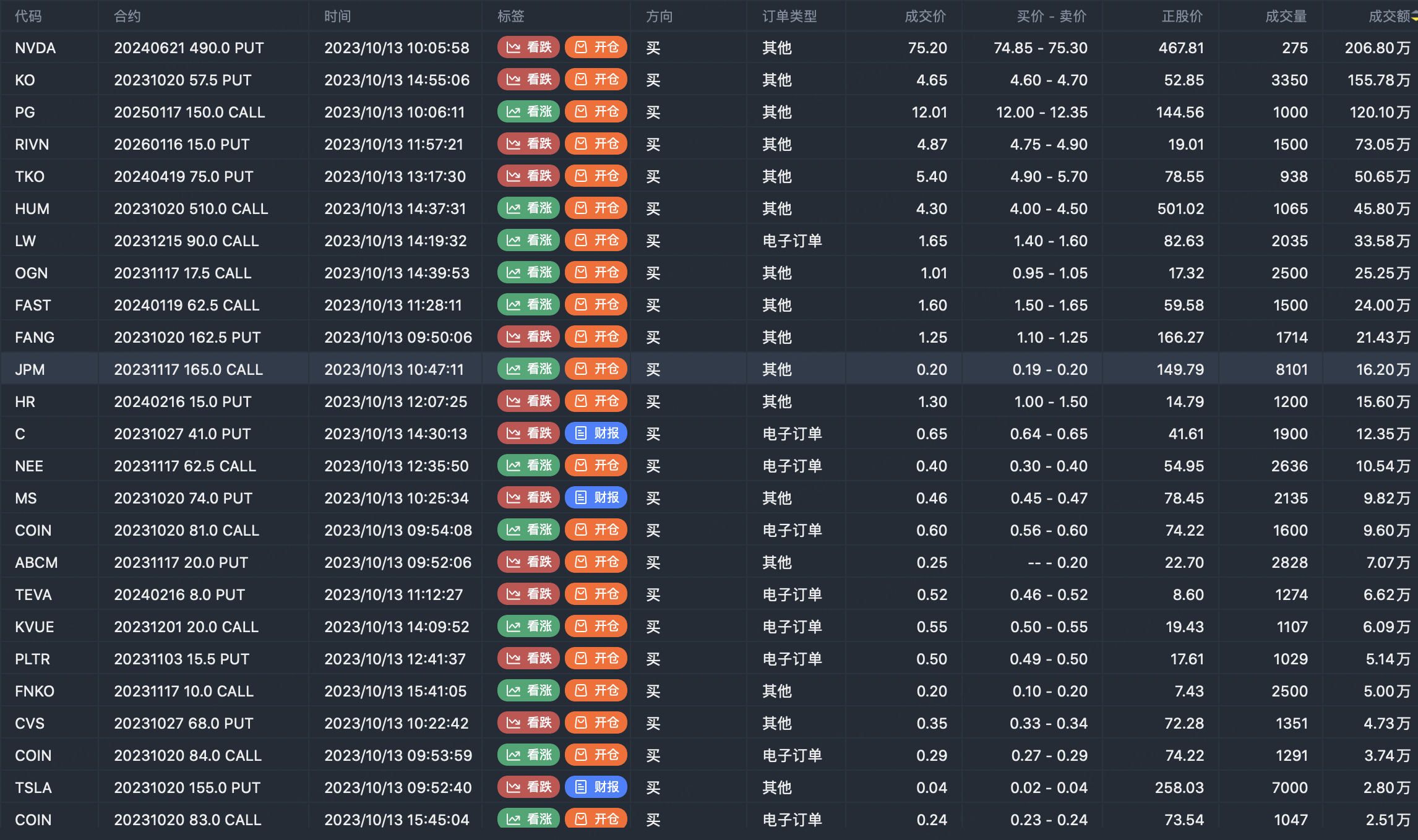1418x840 pixels.
Task: Click the MS ticker cell
Action: 26,498
